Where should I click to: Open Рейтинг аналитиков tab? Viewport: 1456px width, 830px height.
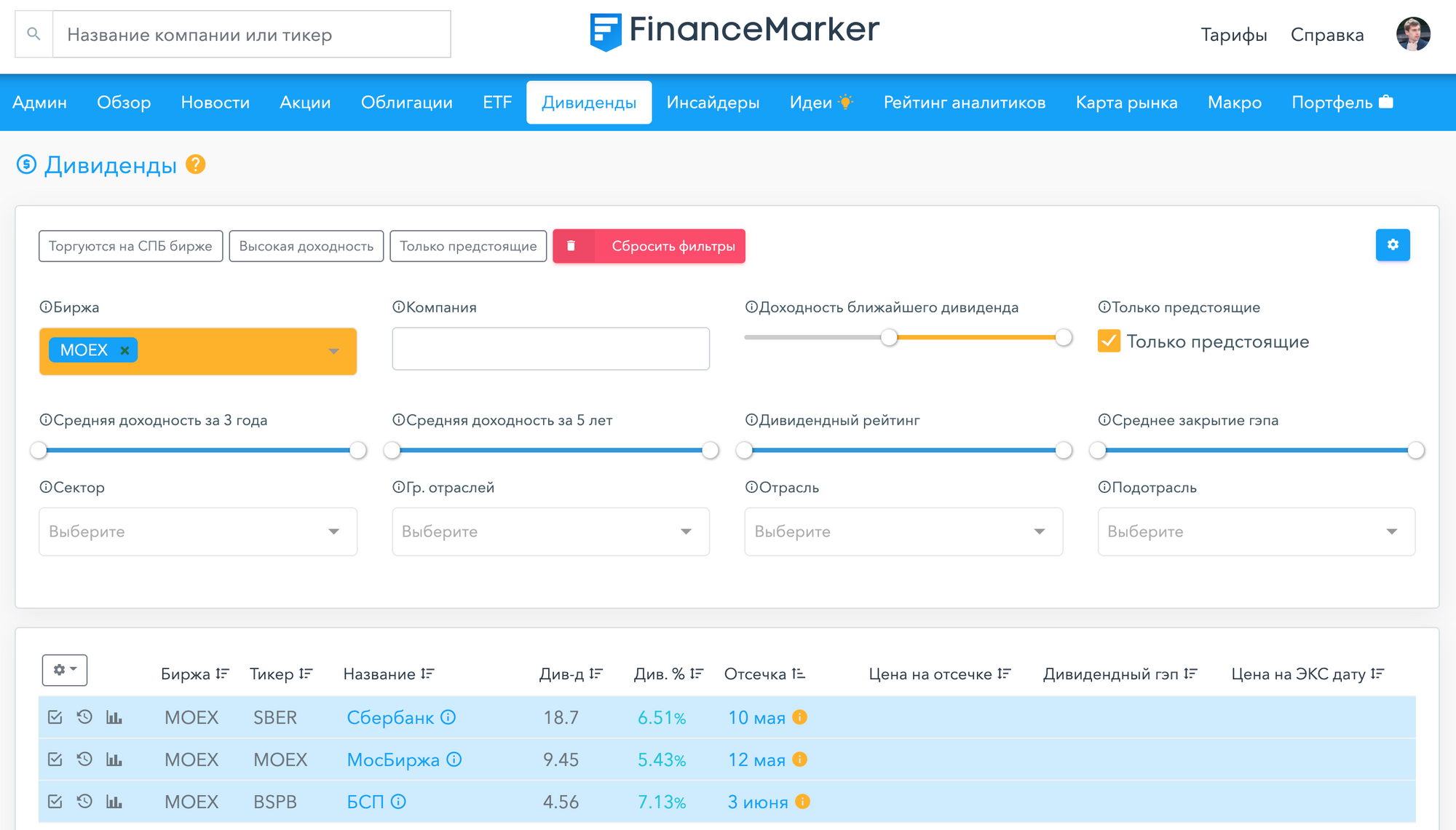coord(965,103)
